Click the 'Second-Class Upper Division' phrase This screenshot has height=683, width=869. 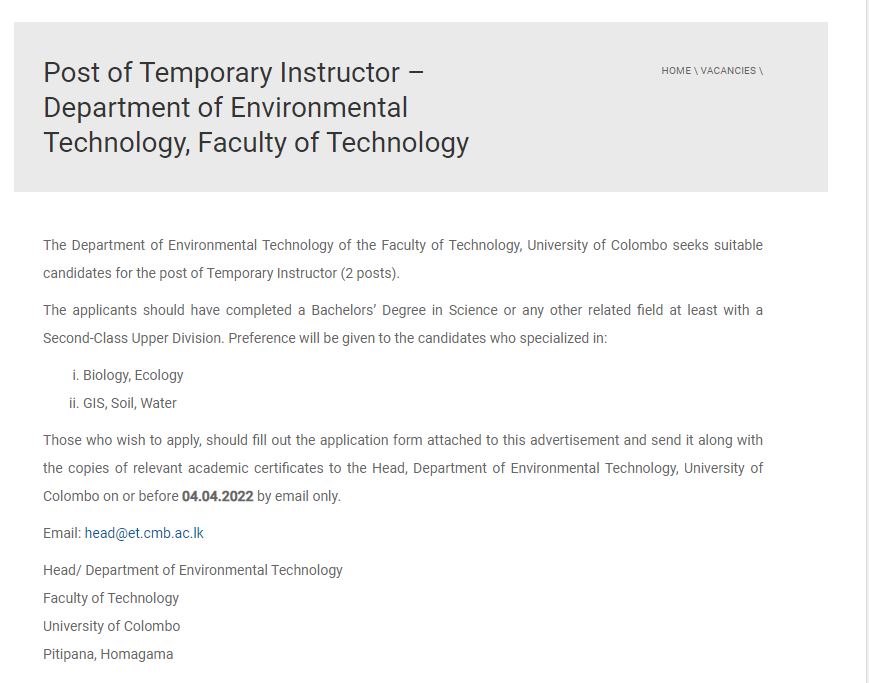[x=133, y=338]
